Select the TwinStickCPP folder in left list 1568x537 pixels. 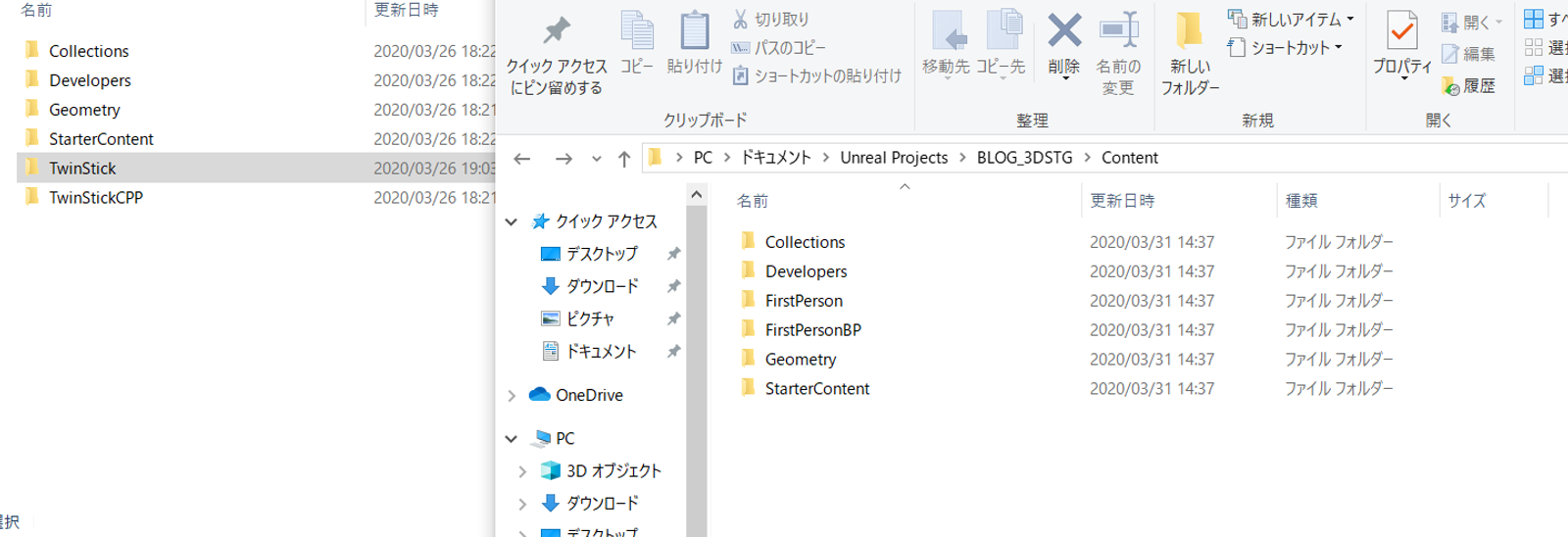96,197
